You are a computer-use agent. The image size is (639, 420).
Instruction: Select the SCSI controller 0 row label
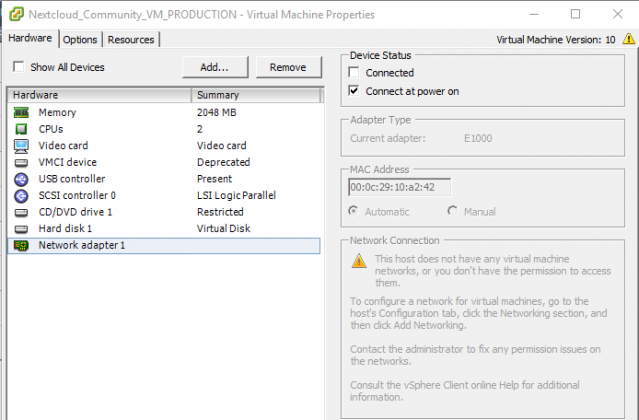77,196
